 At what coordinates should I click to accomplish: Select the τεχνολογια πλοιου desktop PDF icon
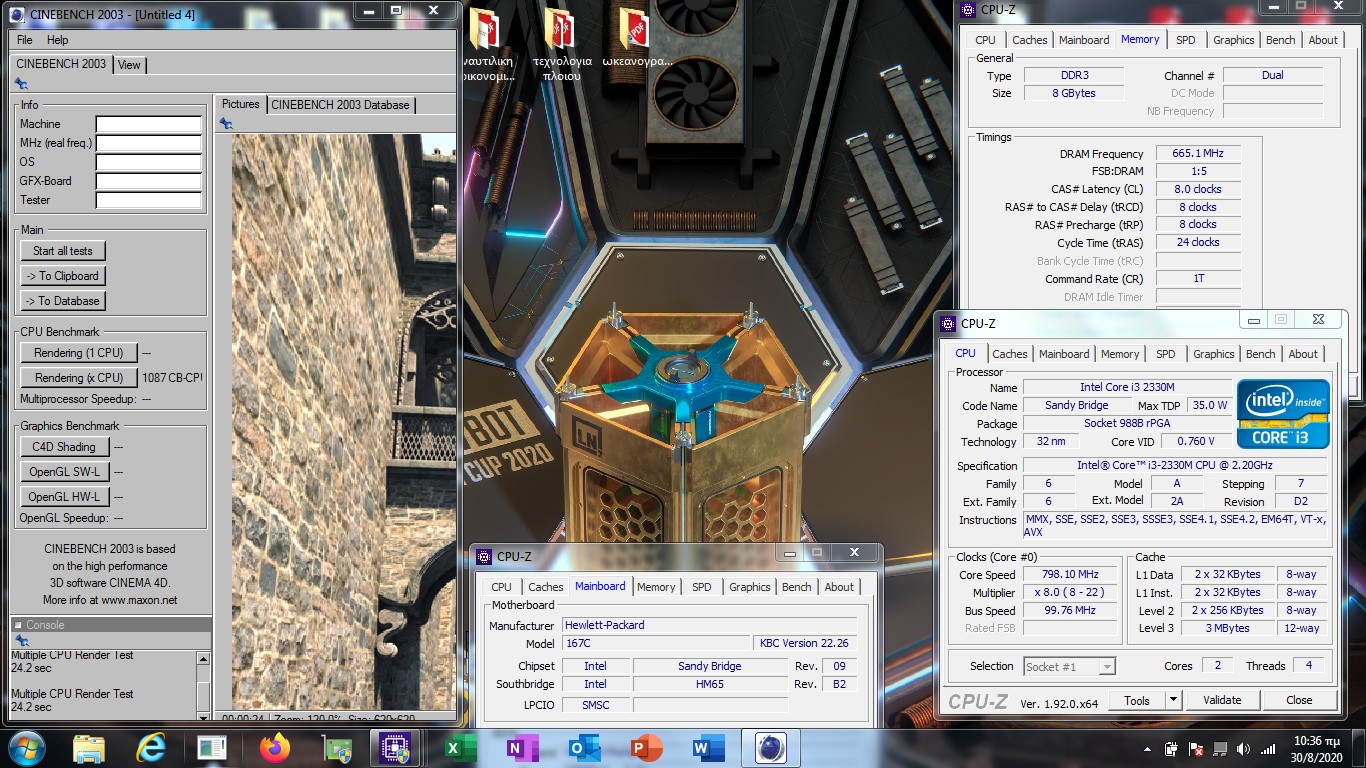pos(562,45)
